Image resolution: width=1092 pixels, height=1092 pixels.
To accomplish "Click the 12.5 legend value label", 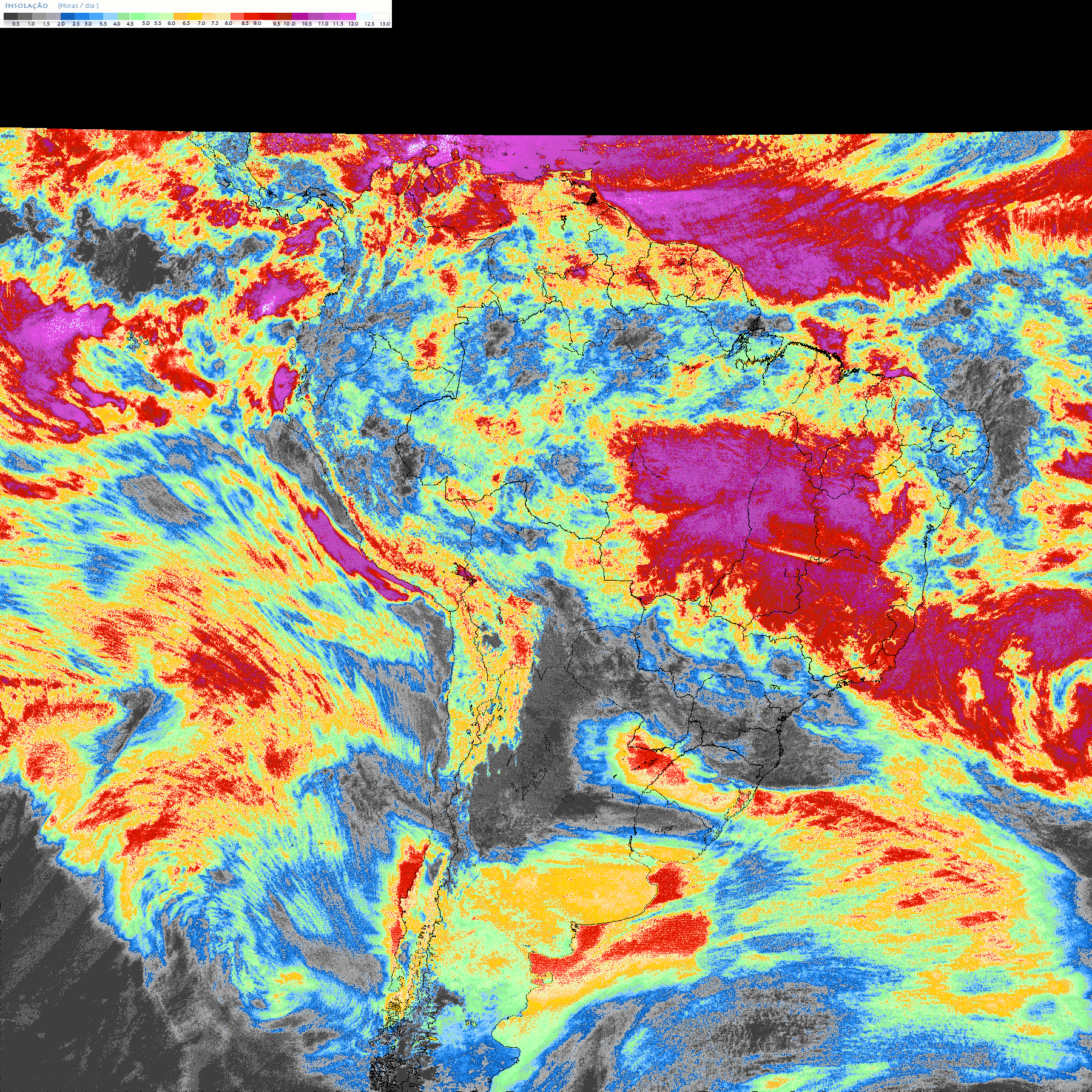I will (369, 24).
